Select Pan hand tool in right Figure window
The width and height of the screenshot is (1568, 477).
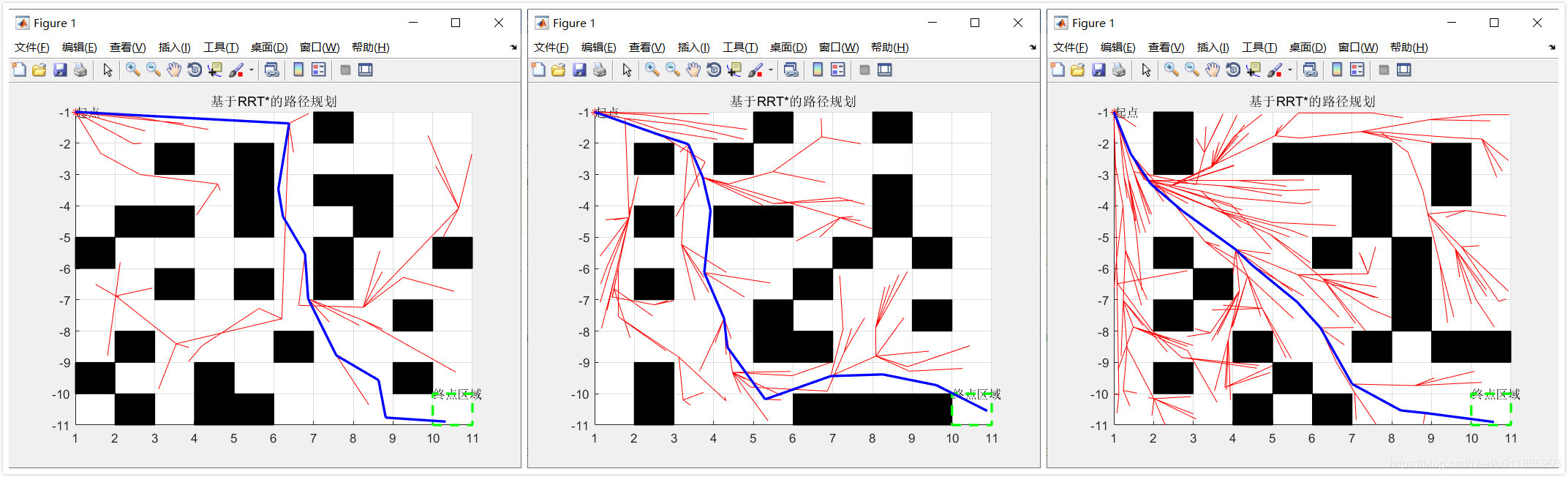[1213, 70]
